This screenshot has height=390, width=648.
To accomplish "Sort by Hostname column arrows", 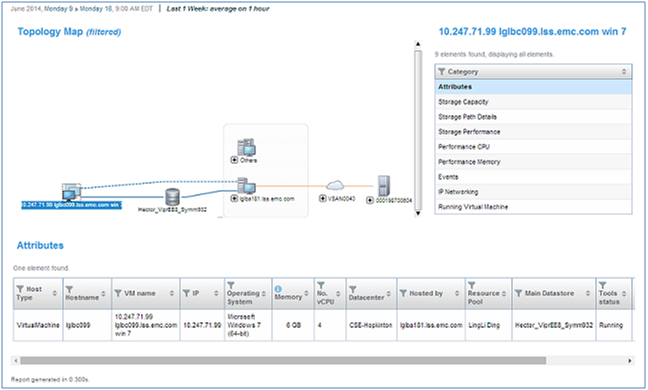I will (103, 293).
